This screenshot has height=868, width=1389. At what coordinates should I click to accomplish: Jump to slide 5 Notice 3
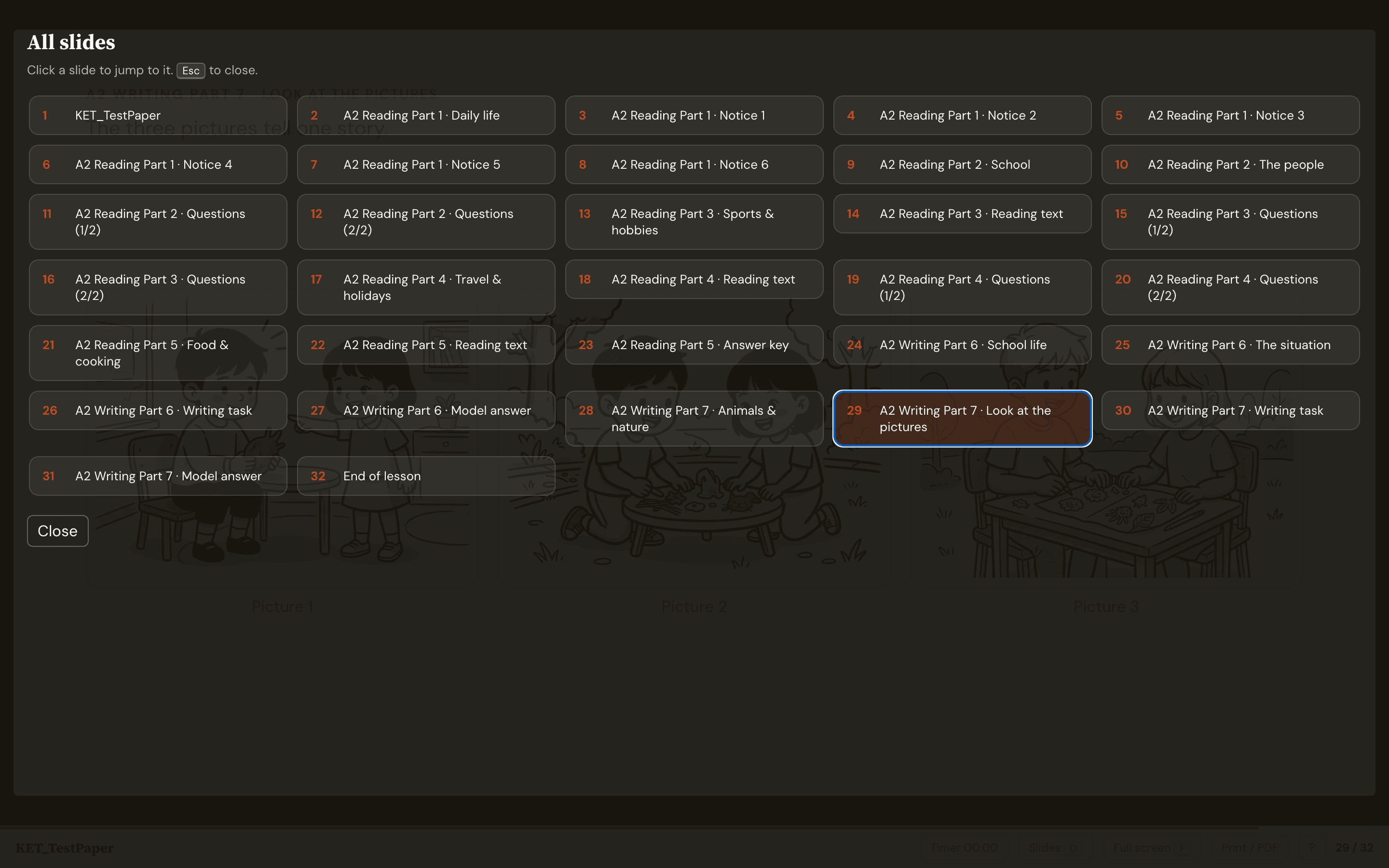pos(1230,115)
